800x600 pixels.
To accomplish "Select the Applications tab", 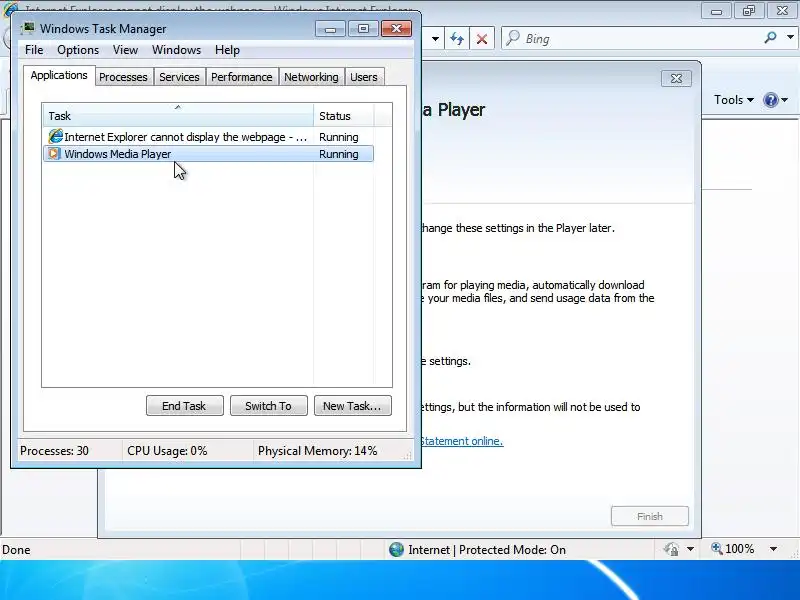I will 59,76.
